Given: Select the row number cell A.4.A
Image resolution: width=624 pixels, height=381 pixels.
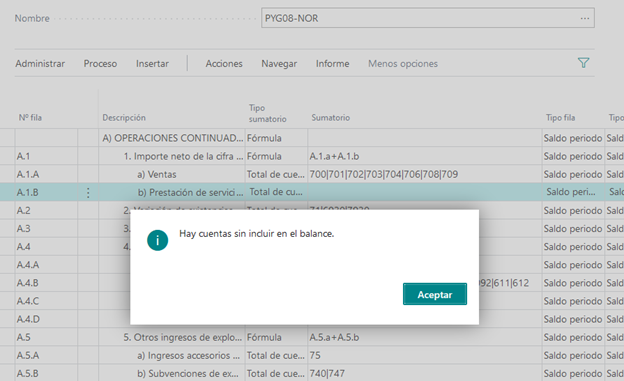Looking at the screenshot, I should [x=46, y=265].
